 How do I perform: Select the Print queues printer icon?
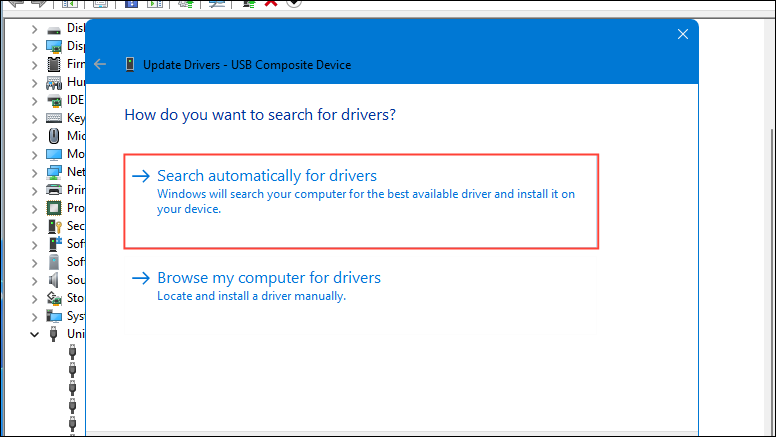[x=54, y=190]
